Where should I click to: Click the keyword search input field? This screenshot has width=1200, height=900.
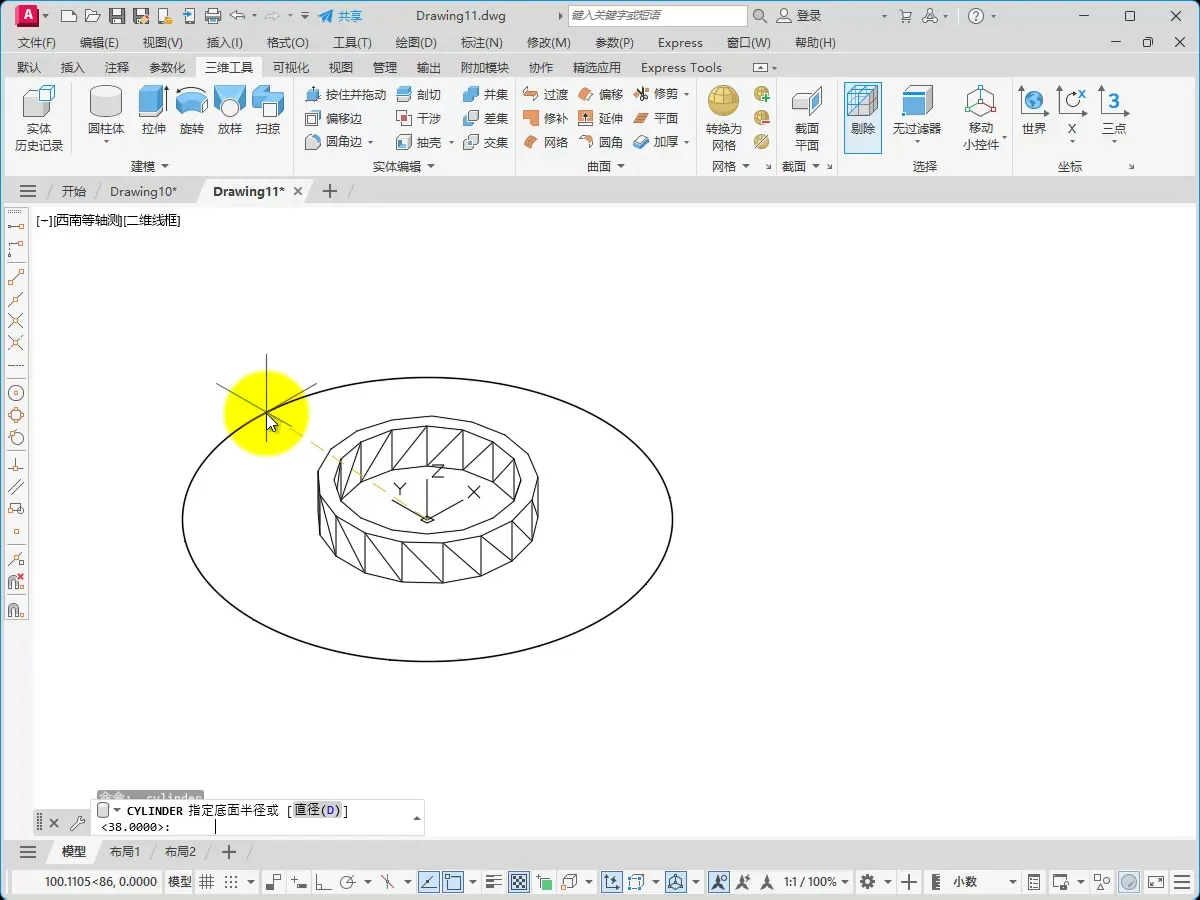coord(657,16)
